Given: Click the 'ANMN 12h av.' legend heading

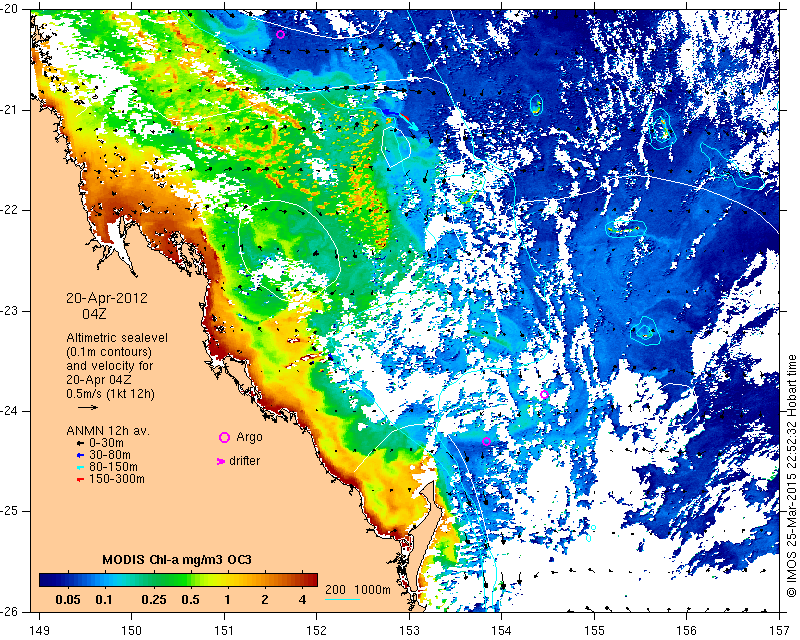Looking at the screenshot, I should point(108,431).
